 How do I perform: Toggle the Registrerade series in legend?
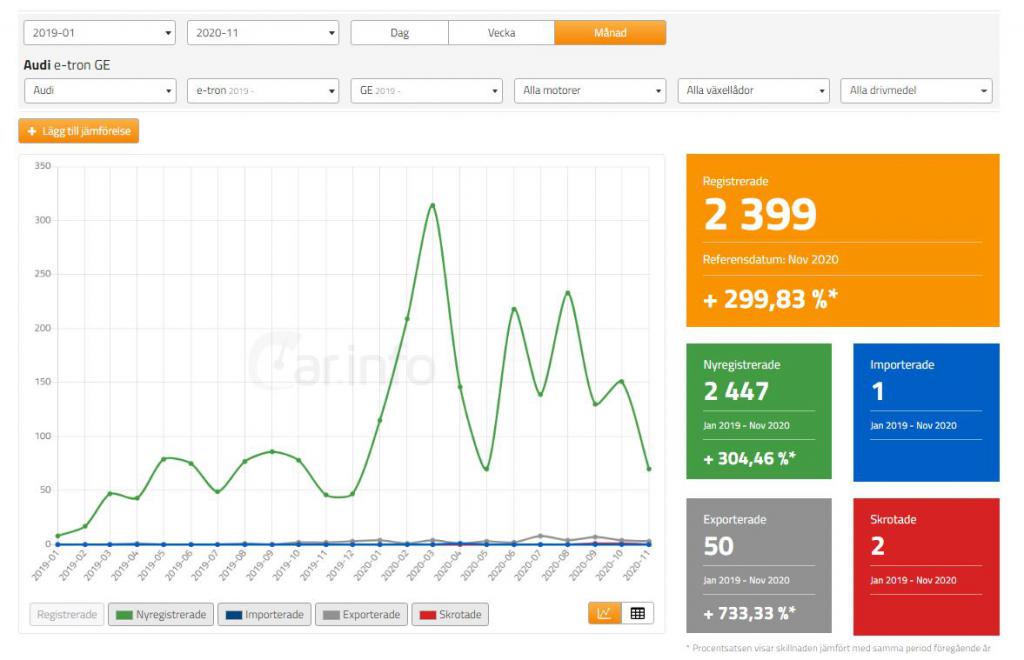pos(67,614)
